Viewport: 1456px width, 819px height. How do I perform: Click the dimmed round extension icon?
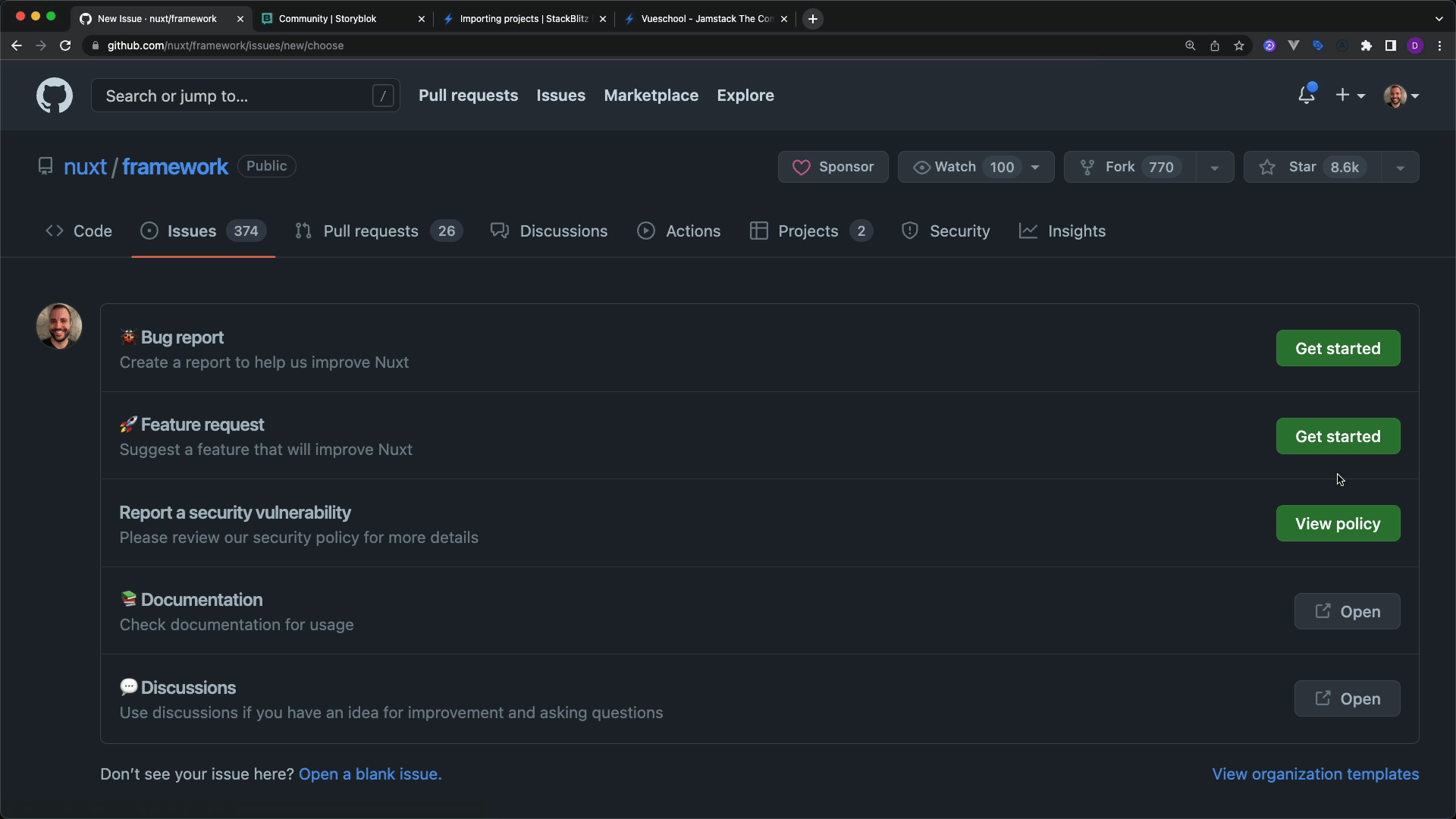[x=1342, y=45]
